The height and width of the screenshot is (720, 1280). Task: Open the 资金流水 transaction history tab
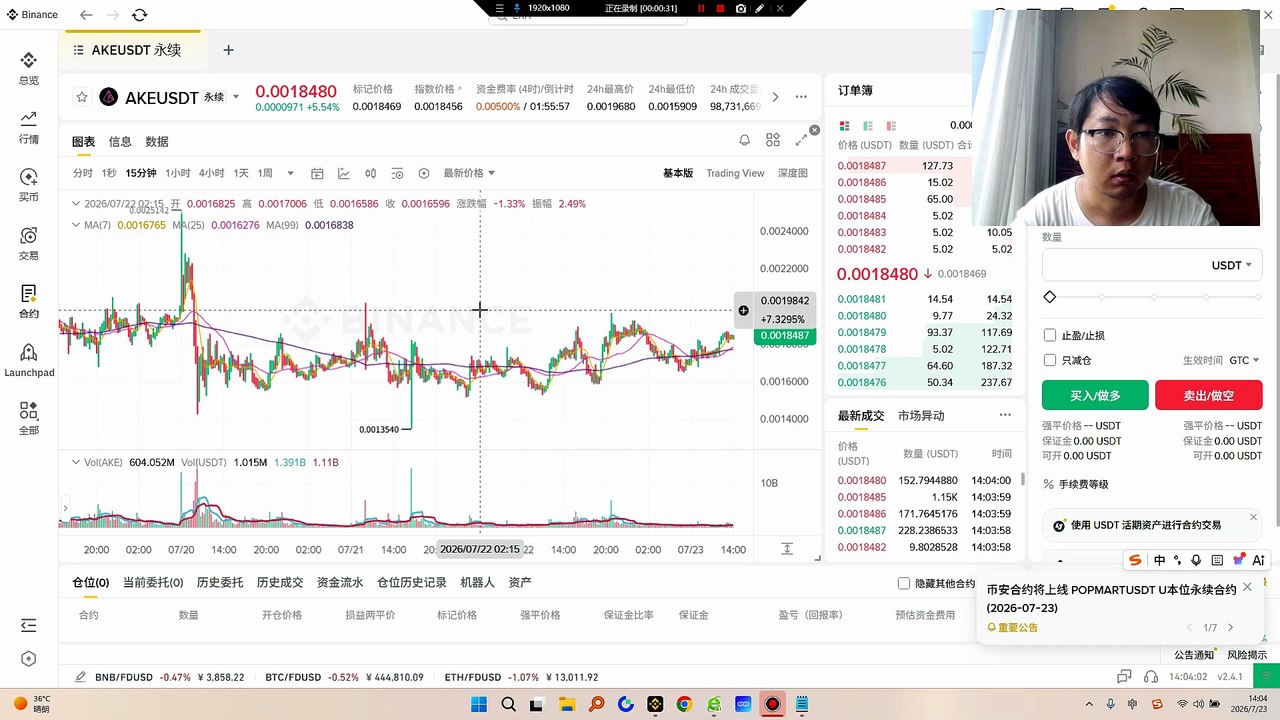340,582
